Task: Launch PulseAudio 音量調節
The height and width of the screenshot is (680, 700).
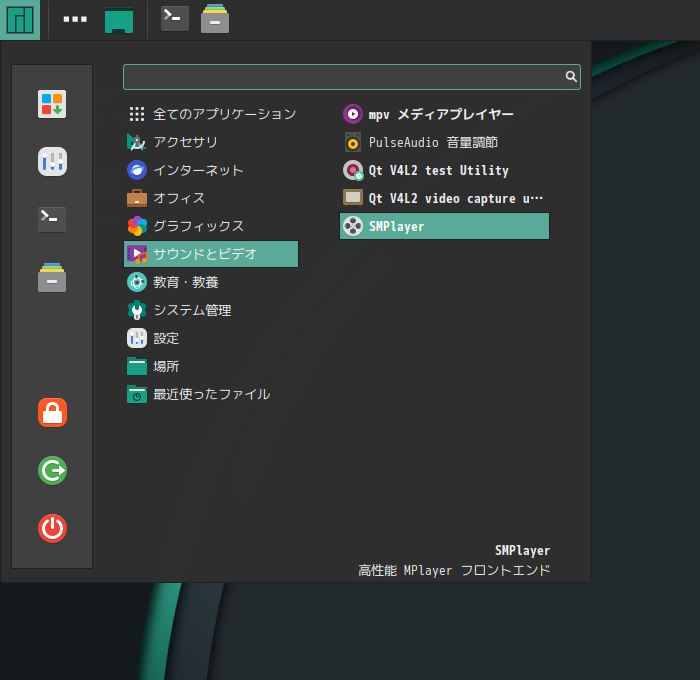Action: [445, 142]
